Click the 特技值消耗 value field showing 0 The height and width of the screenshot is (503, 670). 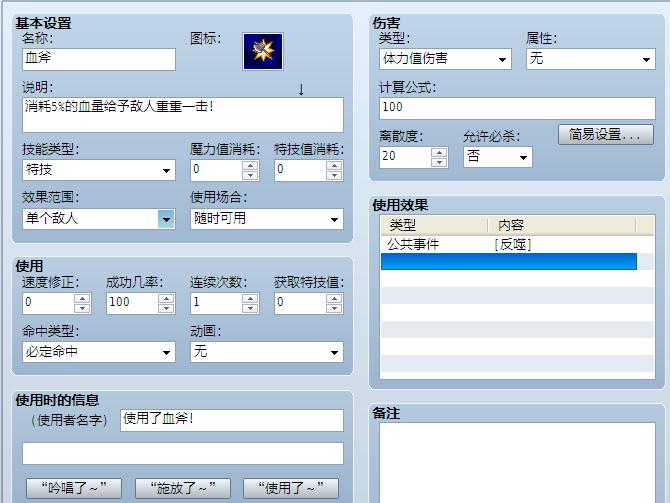[300, 170]
